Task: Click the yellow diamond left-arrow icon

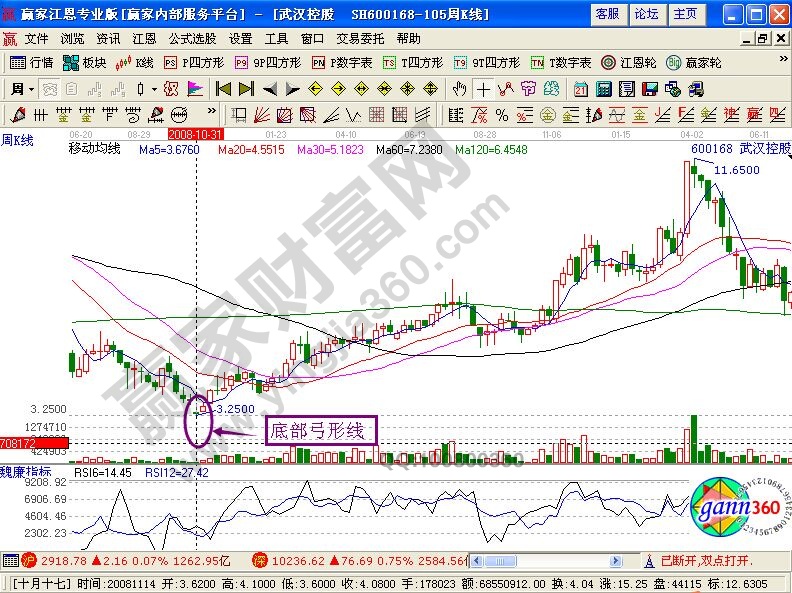Action: pos(314,88)
